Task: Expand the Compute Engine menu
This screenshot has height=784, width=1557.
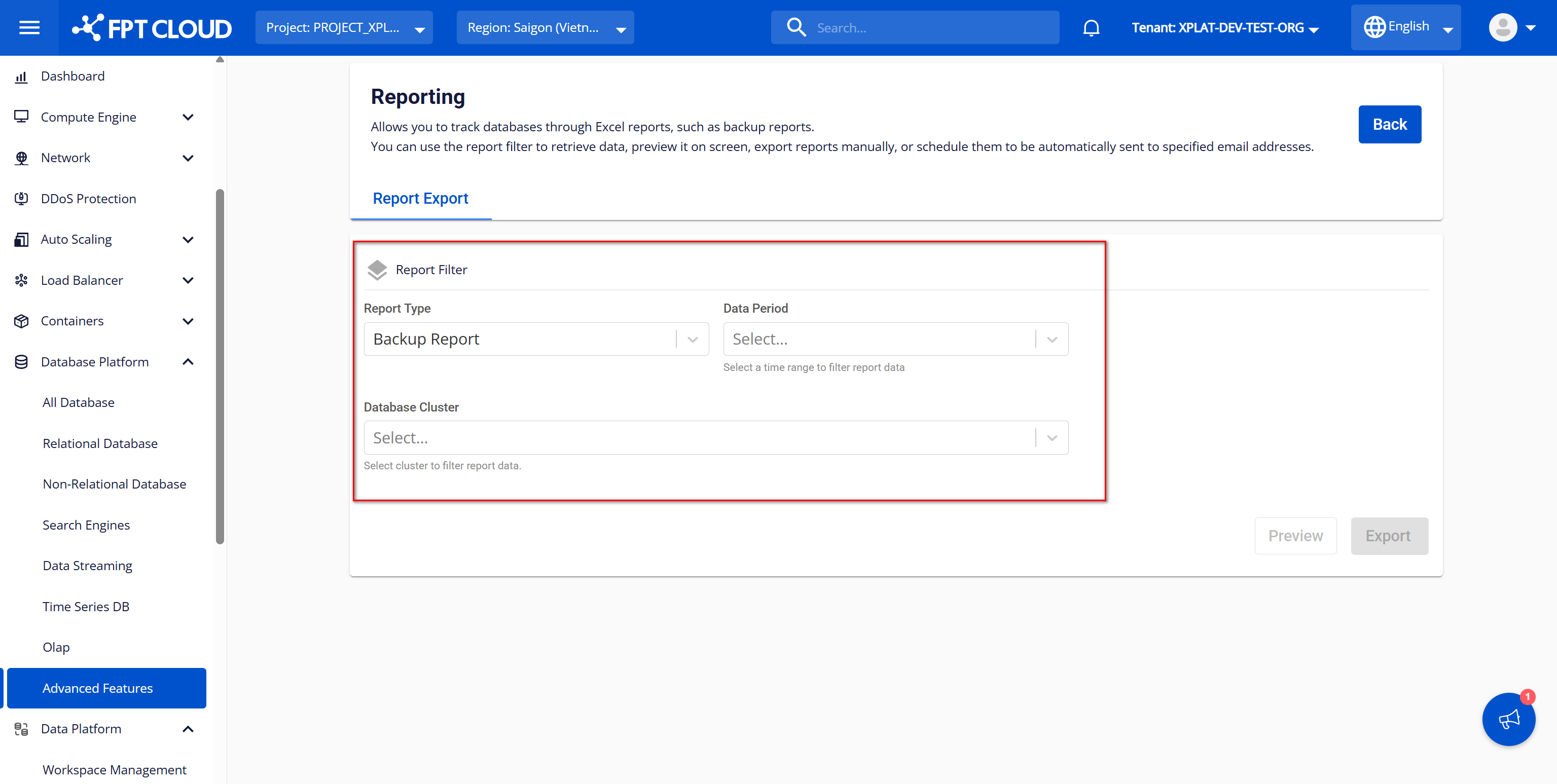Action: pos(188,117)
